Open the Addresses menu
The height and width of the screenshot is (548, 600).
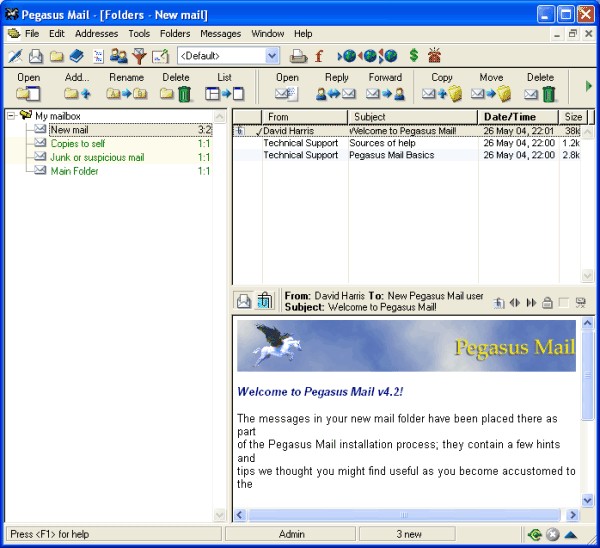pyautogui.click(x=96, y=34)
